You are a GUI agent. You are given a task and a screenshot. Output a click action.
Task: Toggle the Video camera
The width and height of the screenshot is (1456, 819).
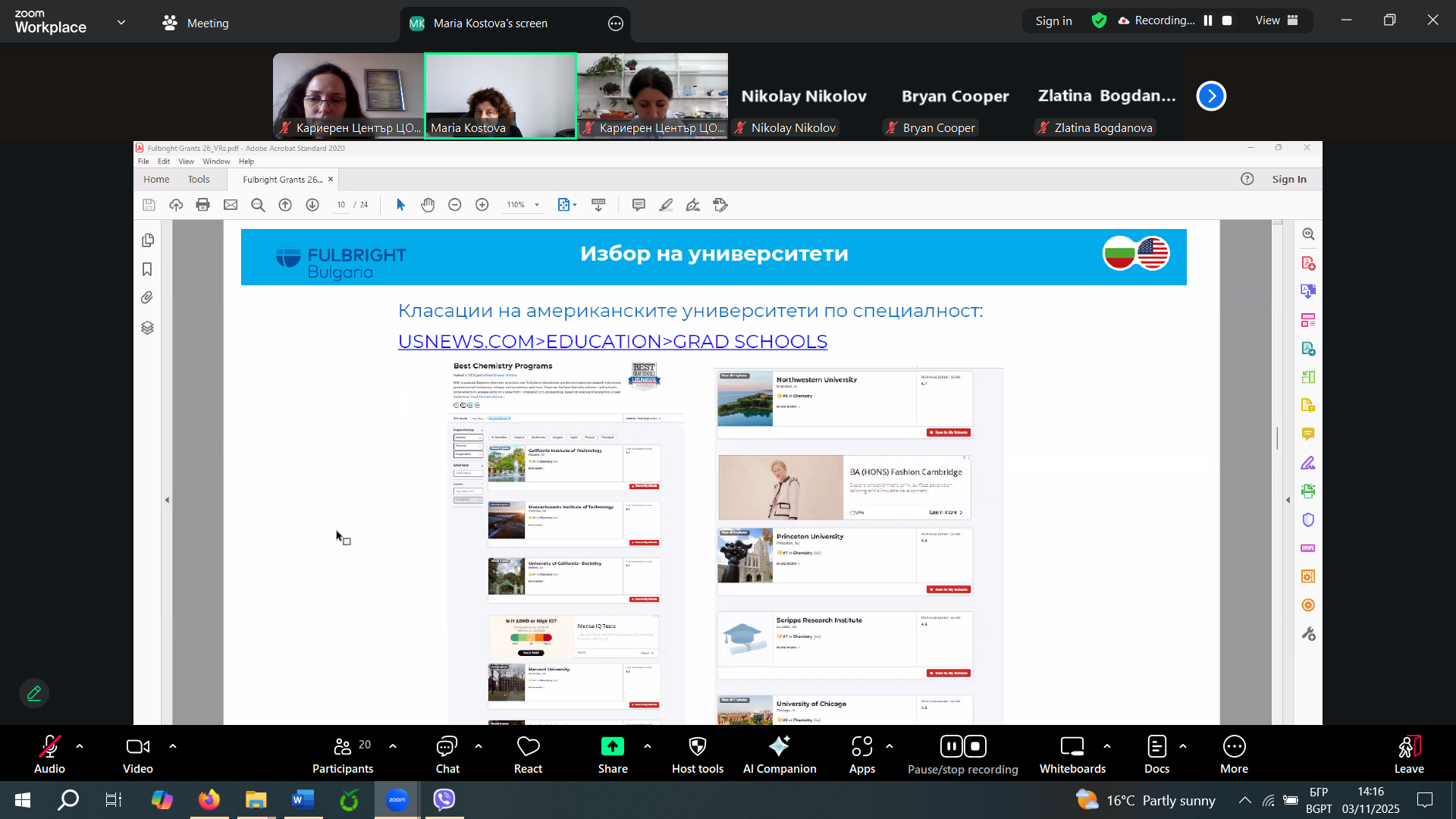137,748
